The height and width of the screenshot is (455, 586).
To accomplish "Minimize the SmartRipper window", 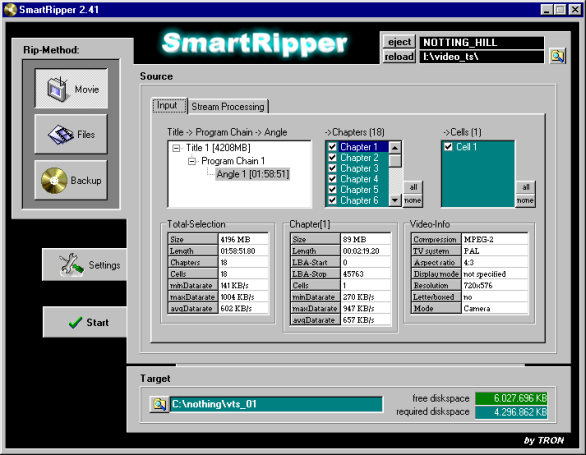I will coord(547,9).
